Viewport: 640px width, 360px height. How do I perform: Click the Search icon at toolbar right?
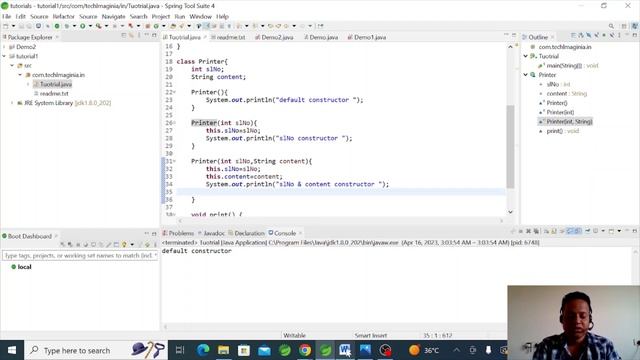point(611,26)
